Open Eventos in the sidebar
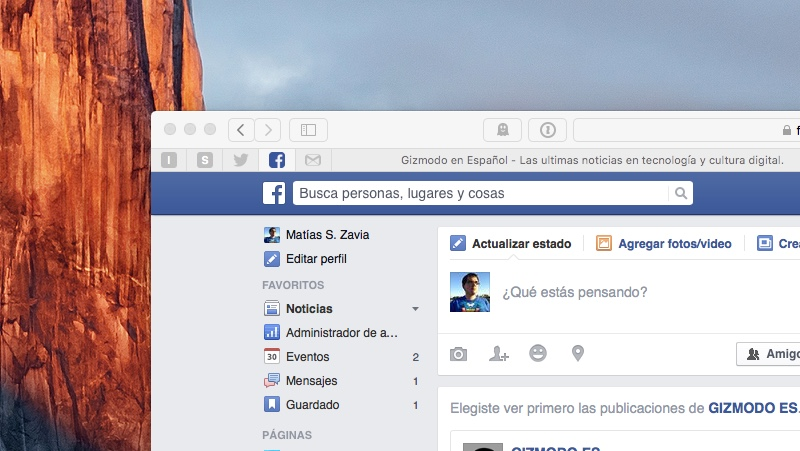This screenshot has height=451, width=800. 307,357
